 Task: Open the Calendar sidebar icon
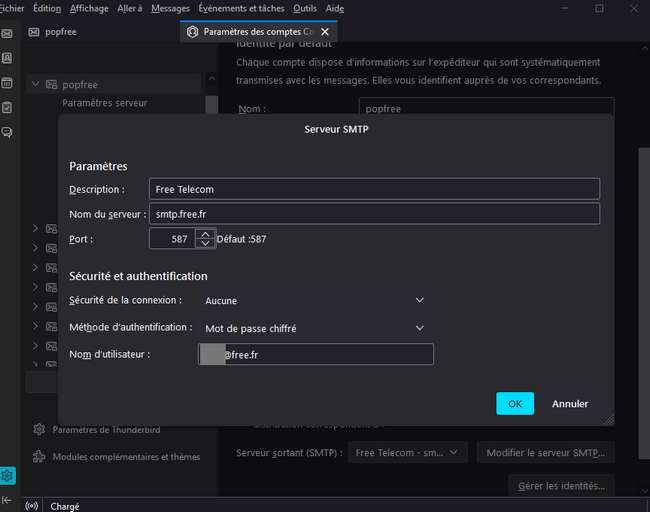click(7, 83)
